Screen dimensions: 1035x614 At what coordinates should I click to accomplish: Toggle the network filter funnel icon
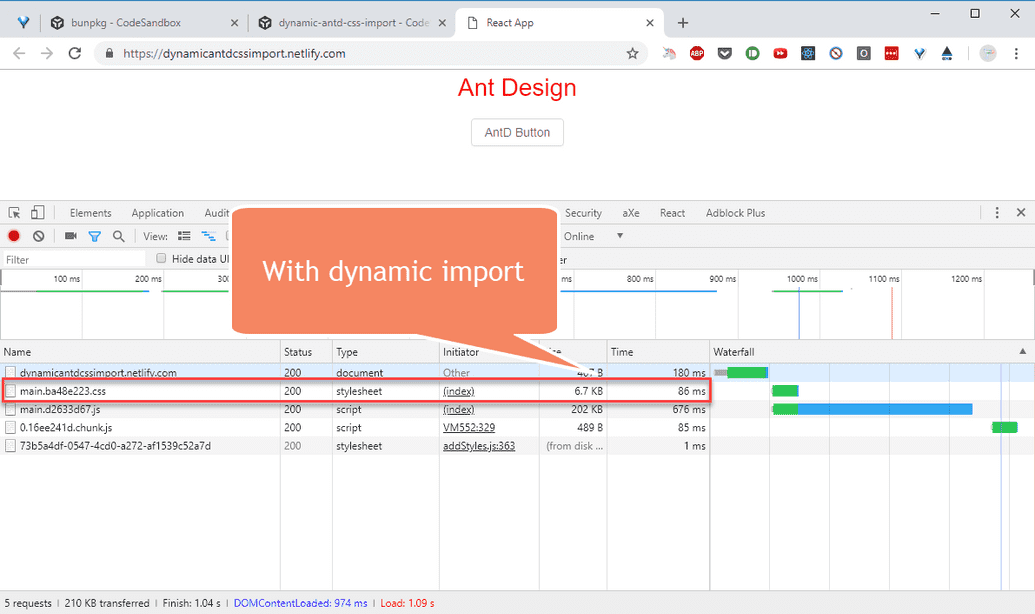point(95,236)
